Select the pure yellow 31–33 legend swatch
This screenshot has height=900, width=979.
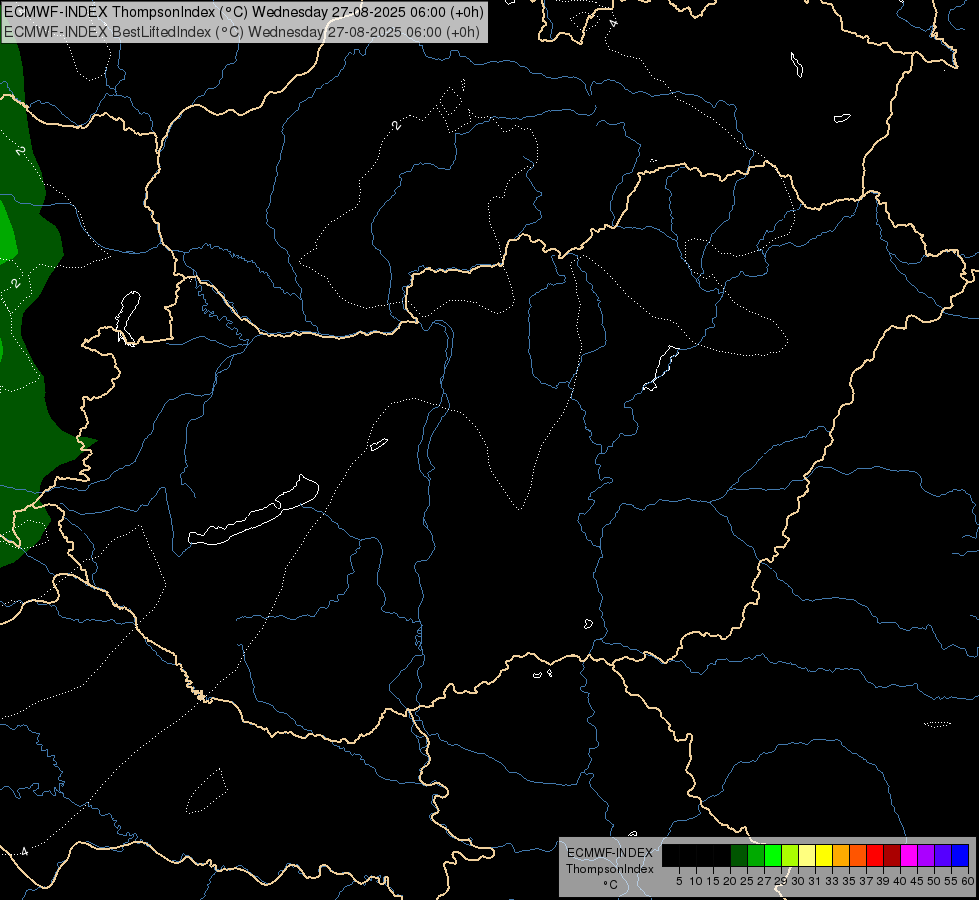click(824, 855)
